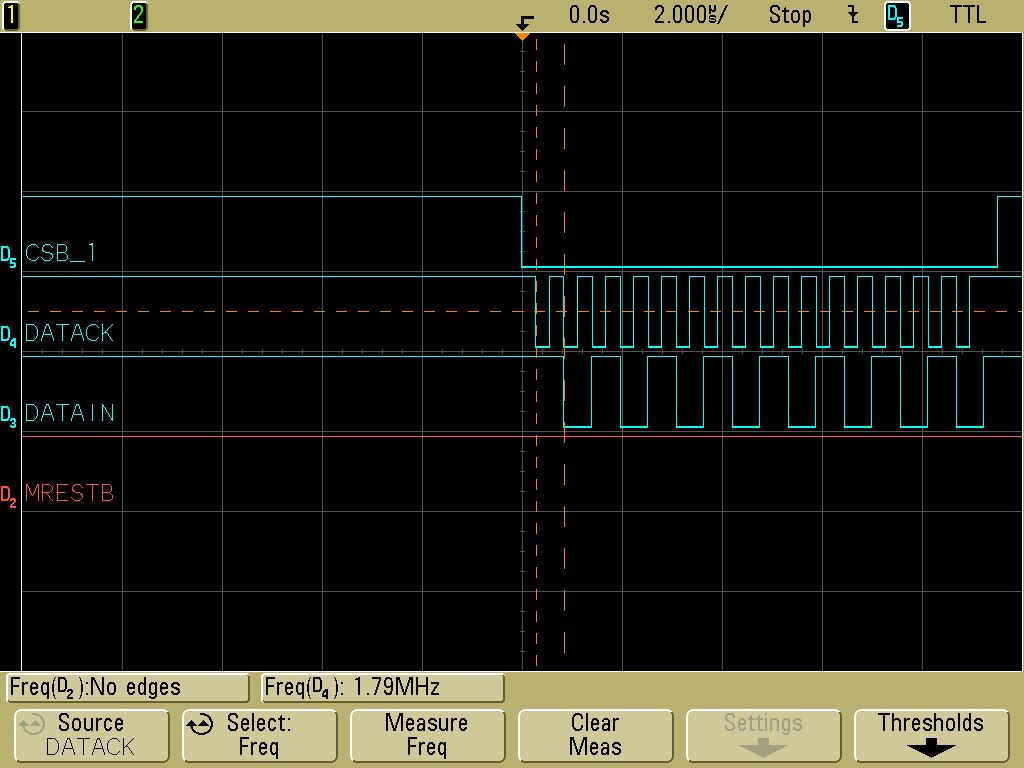Click the rotary knob icon on Source softkey
This screenshot has height=768, width=1024.
[x=31, y=724]
